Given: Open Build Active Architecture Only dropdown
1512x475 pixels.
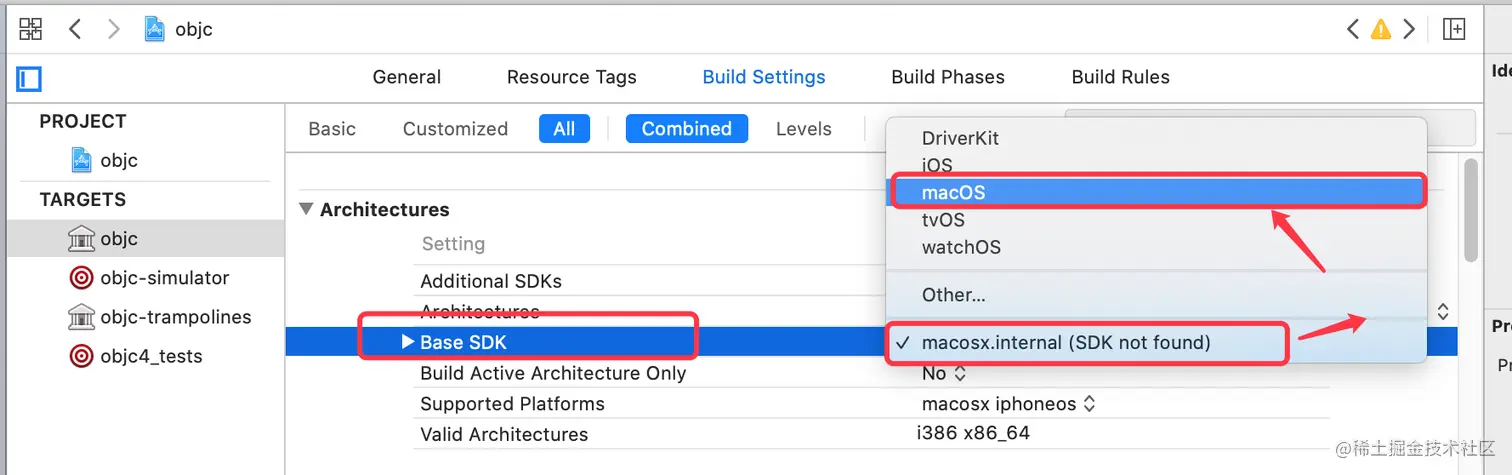Looking at the screenshot, I should tap(944, 373).
